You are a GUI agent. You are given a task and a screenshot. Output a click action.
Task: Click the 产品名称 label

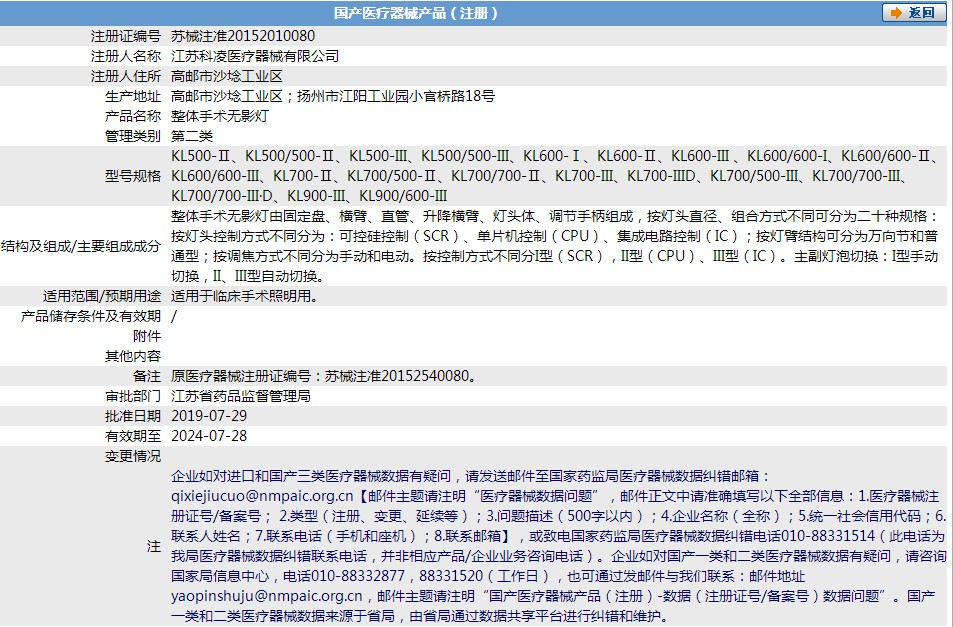coord(133,116)
